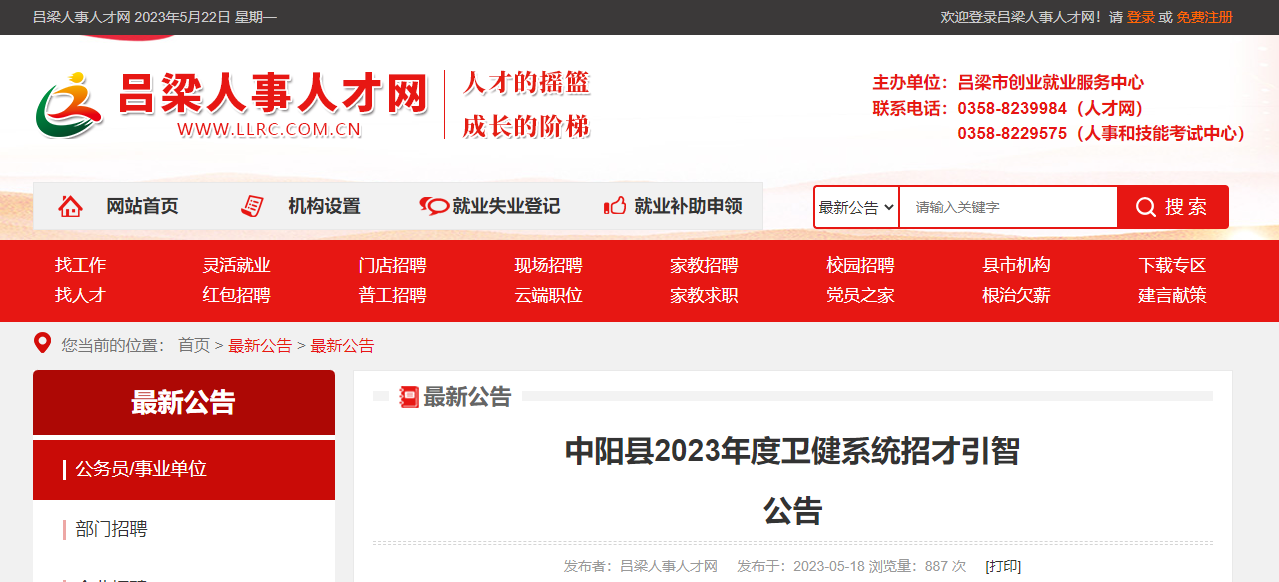Click the red book icon beside 最新公告 heading
This screenshot has height=582, width=1279.
tap(409, 397)
